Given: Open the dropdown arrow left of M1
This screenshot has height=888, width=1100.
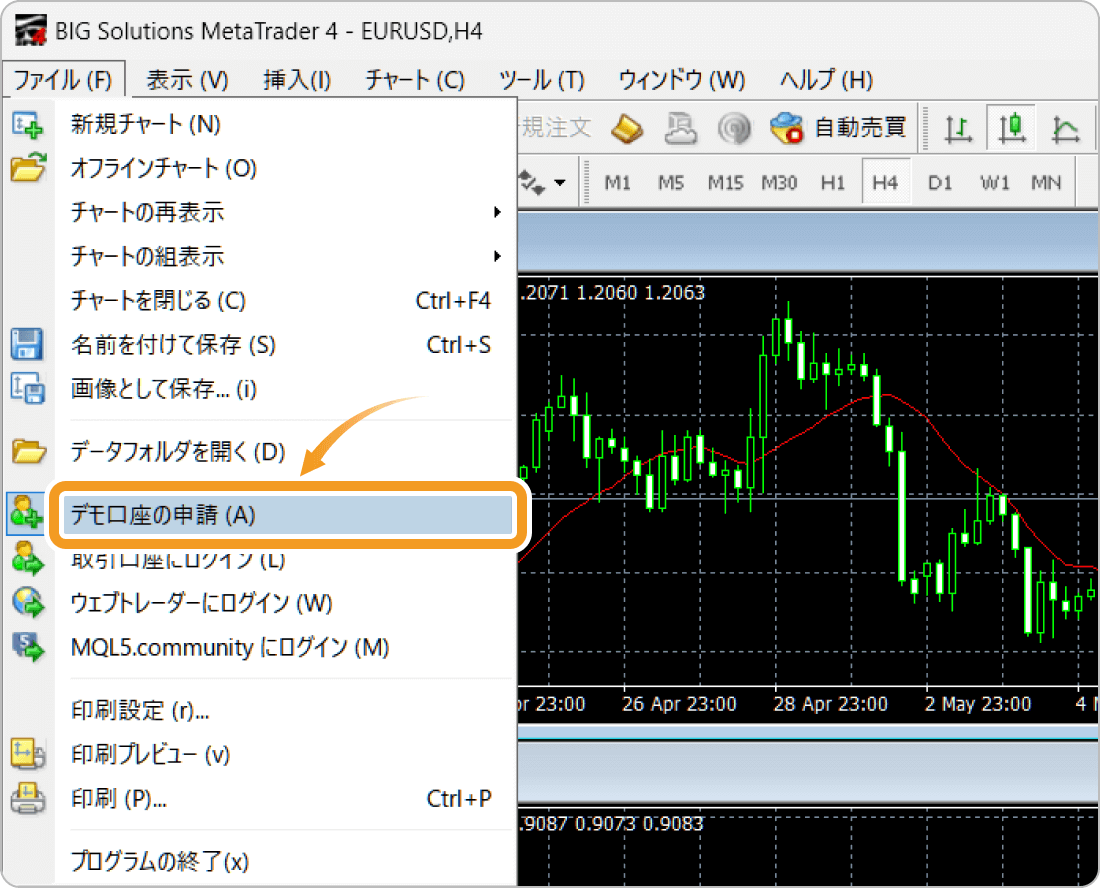Looking at the screenshot, I should [559, 183].
